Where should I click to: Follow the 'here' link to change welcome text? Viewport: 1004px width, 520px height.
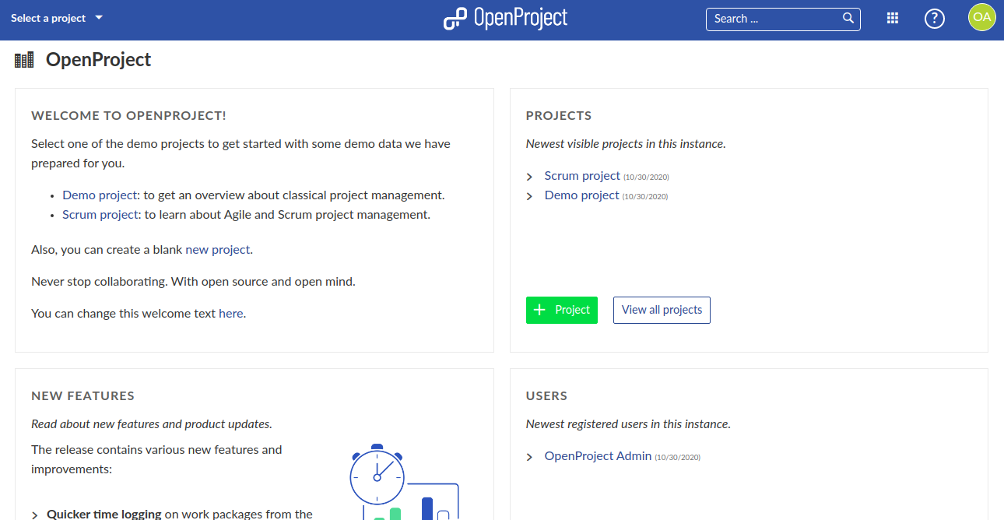coord(231,314)
